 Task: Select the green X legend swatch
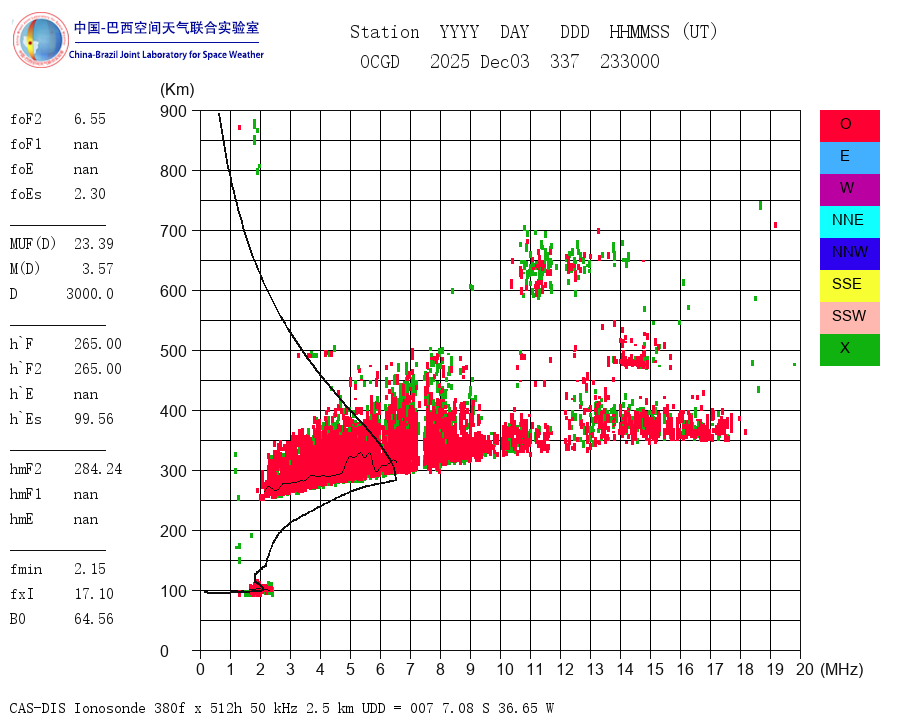(x=849, y=350)
